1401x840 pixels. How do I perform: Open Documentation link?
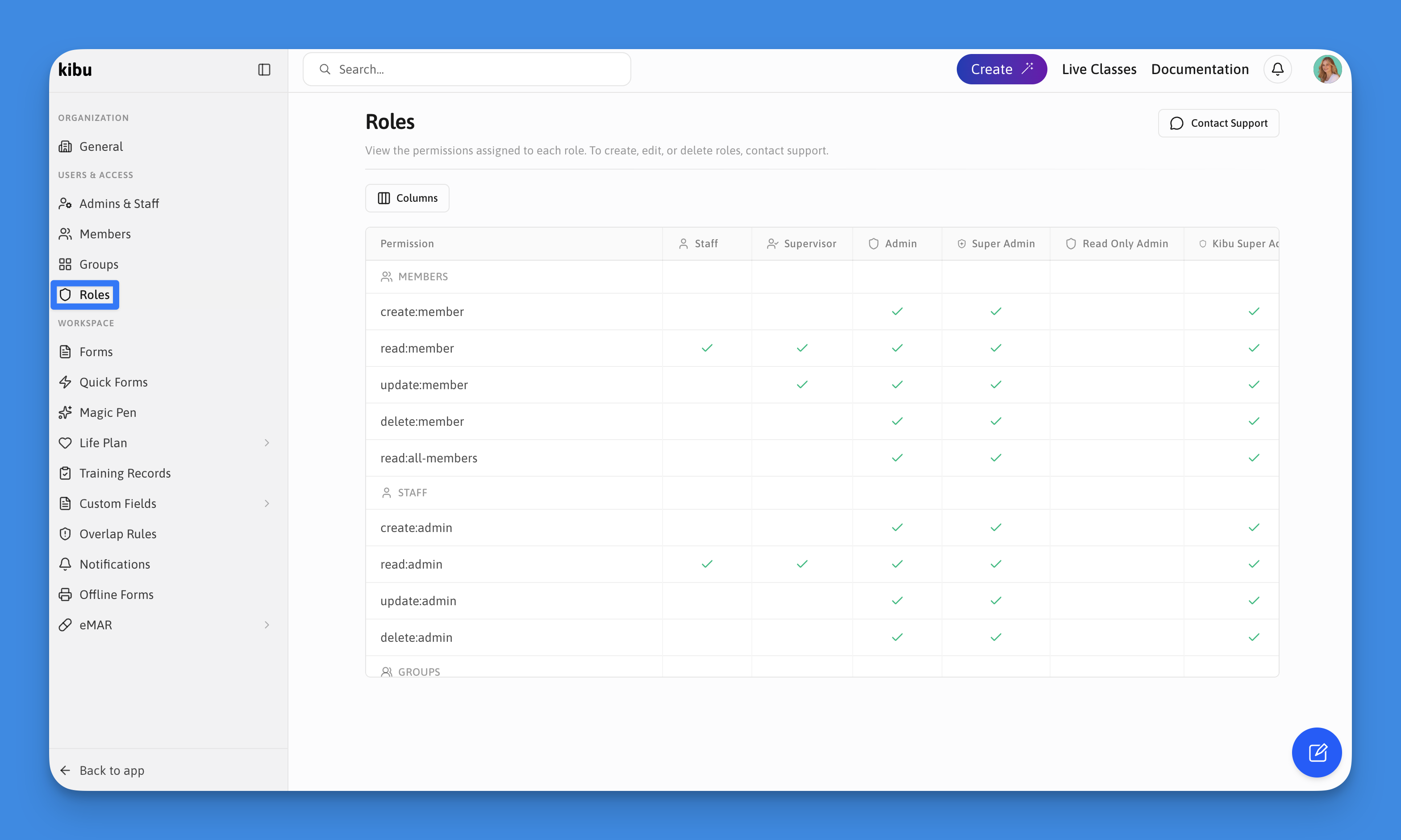pos(1200,69)
